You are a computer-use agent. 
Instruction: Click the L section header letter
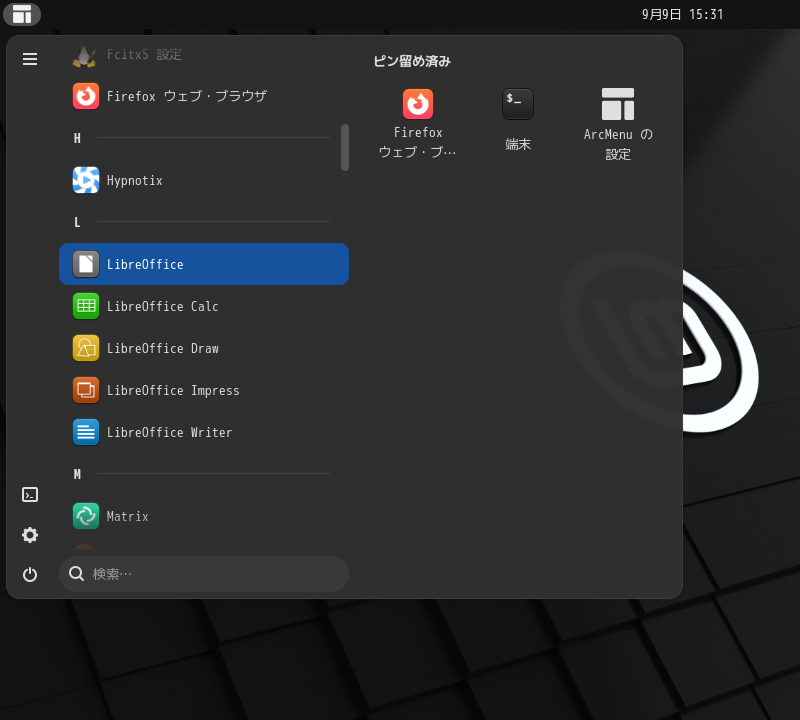point(77,222)
